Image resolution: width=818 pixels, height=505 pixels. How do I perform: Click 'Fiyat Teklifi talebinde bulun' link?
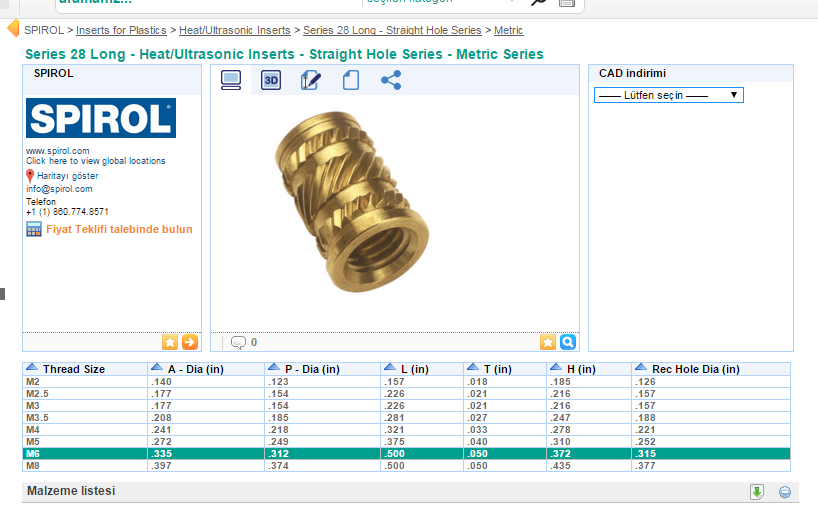118,229
